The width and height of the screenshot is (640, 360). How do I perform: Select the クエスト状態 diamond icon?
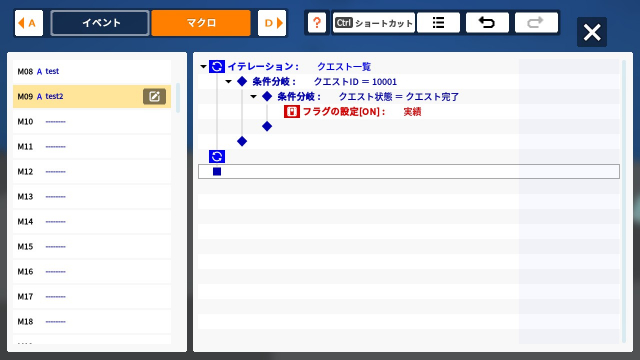[x=267, y=96]
